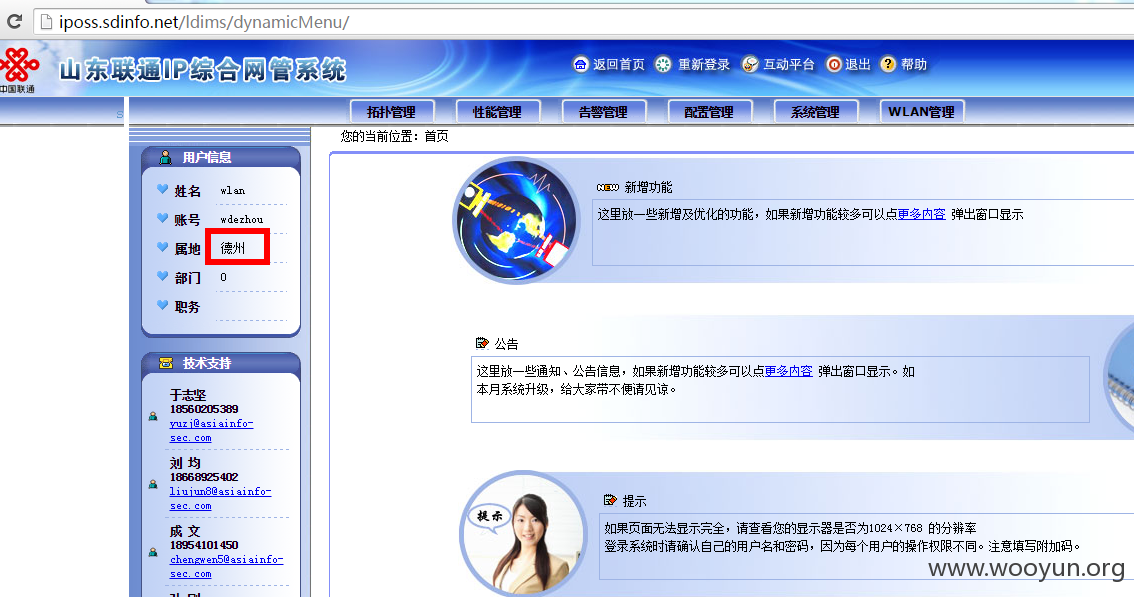This screenshot has height=597, width=1134.
Task: Click the pencil icon beside 提示
Action: tap(610, 501)
